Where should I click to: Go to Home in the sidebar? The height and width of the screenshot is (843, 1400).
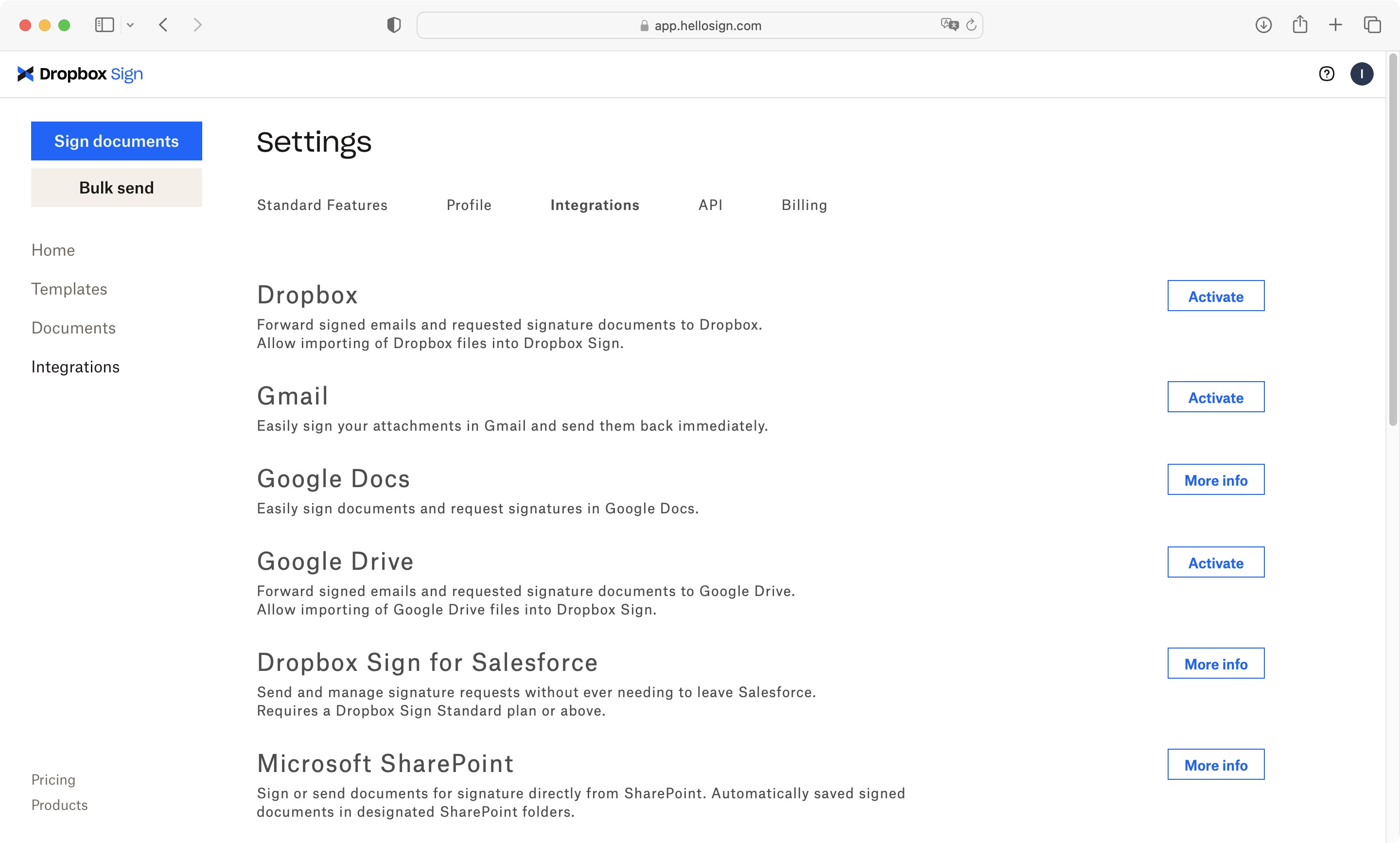coord(53,250)
